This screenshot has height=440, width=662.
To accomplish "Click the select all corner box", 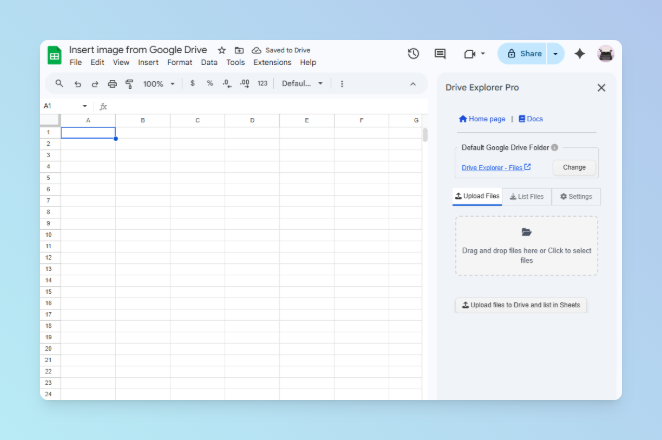I will tap(50, 120).
